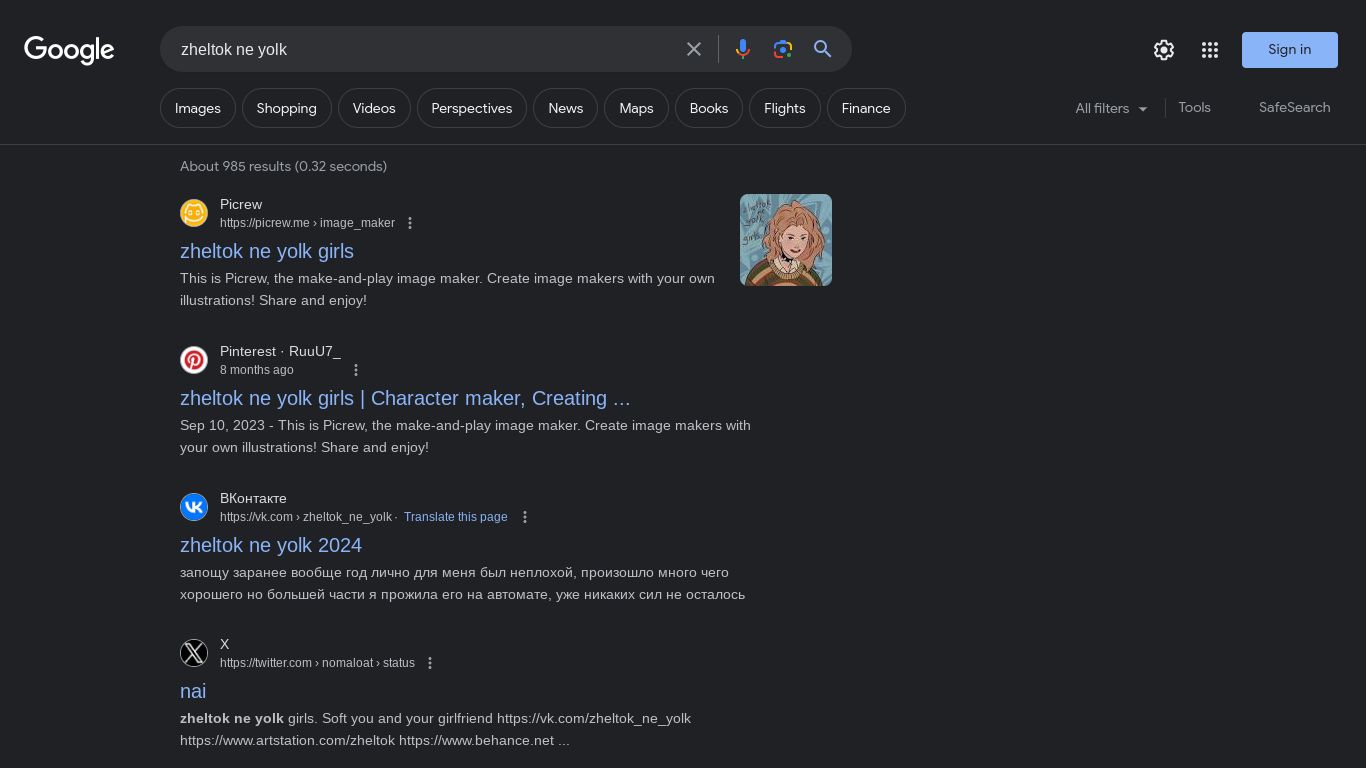
Task: Click Translate this page link
Action: [455, 517]
